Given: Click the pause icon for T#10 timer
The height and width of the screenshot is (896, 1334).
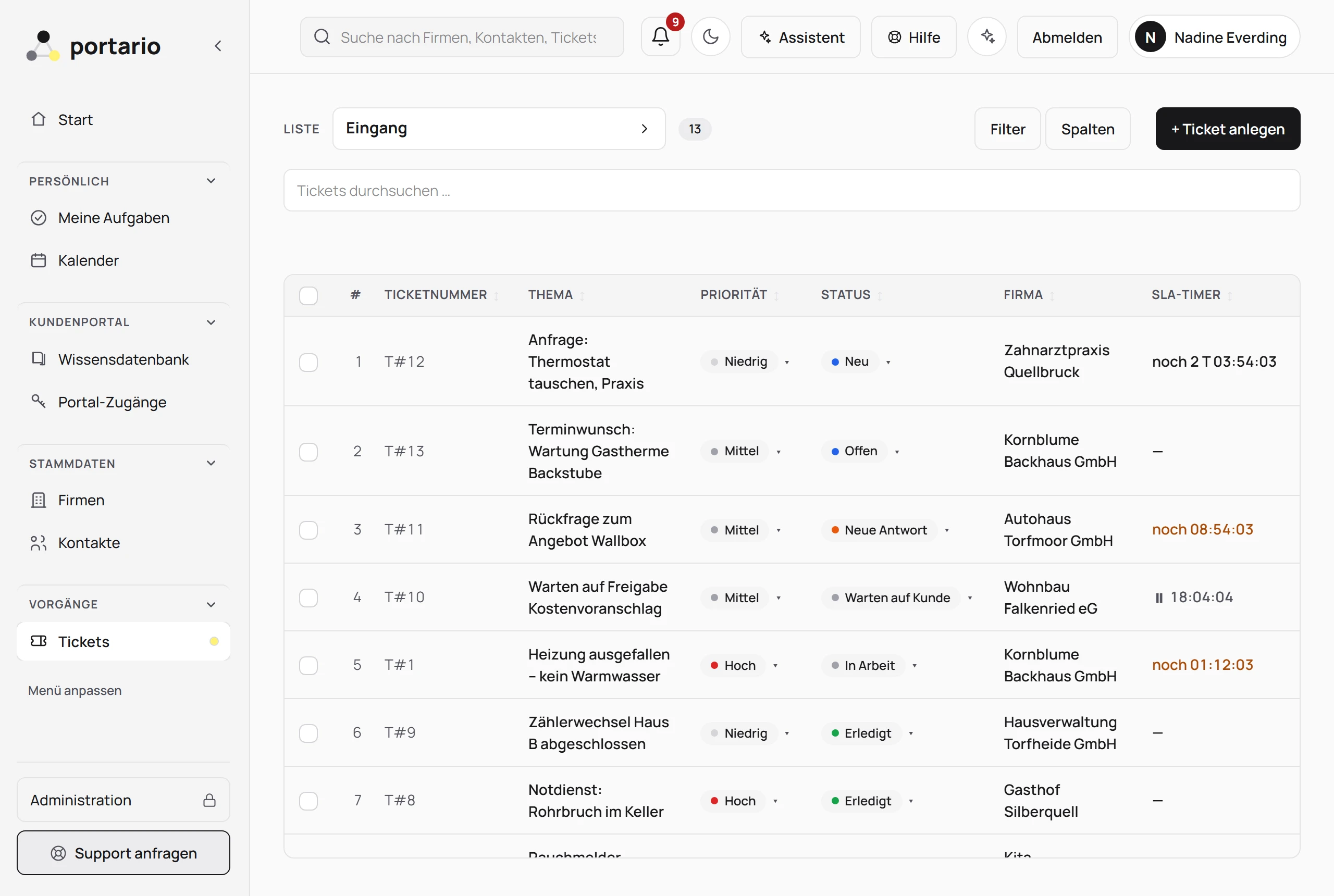Looking at the screenshot, I should click(x=1158, y=598).
